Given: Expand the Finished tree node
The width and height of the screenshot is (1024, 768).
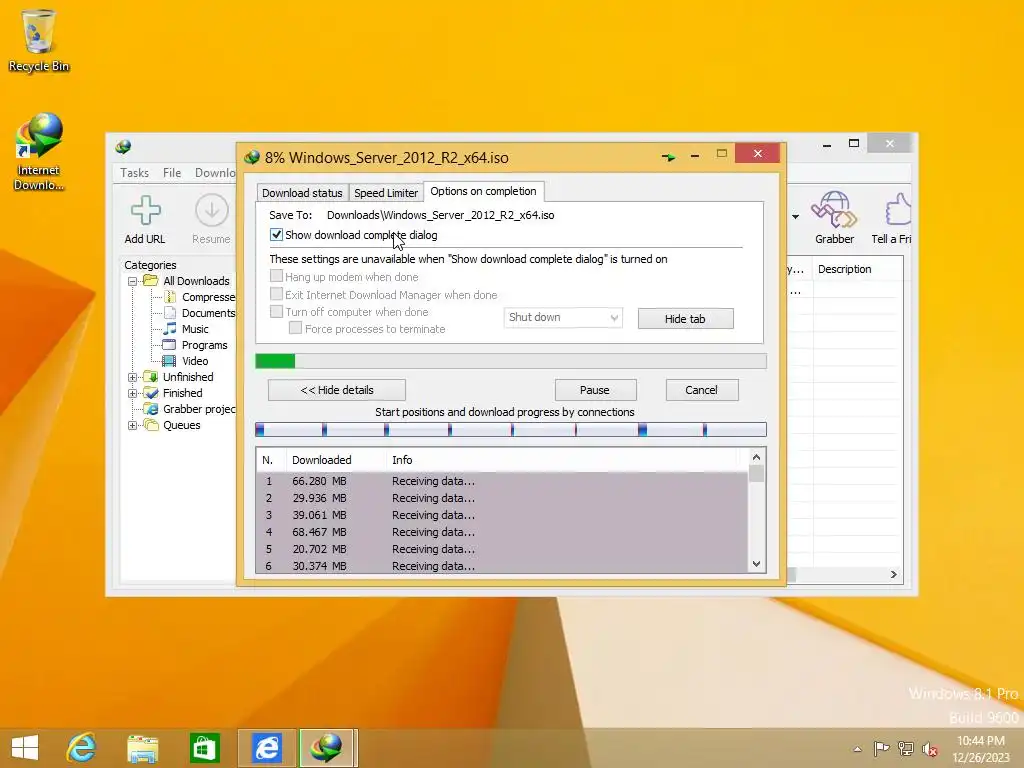Looking at the screenshot, I should (x=133, y=393).
